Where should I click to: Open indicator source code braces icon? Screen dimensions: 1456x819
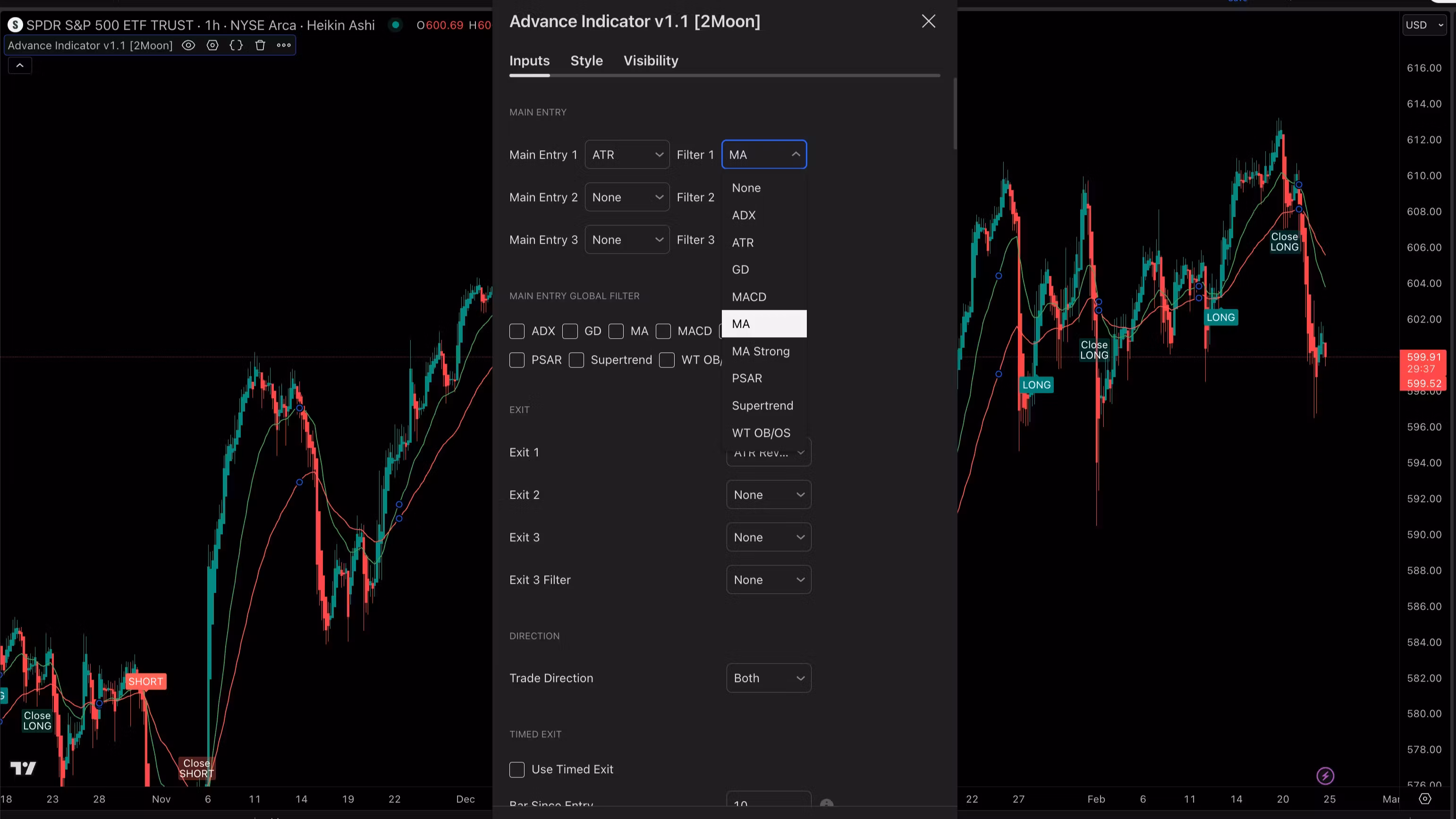tap(236, 45)
